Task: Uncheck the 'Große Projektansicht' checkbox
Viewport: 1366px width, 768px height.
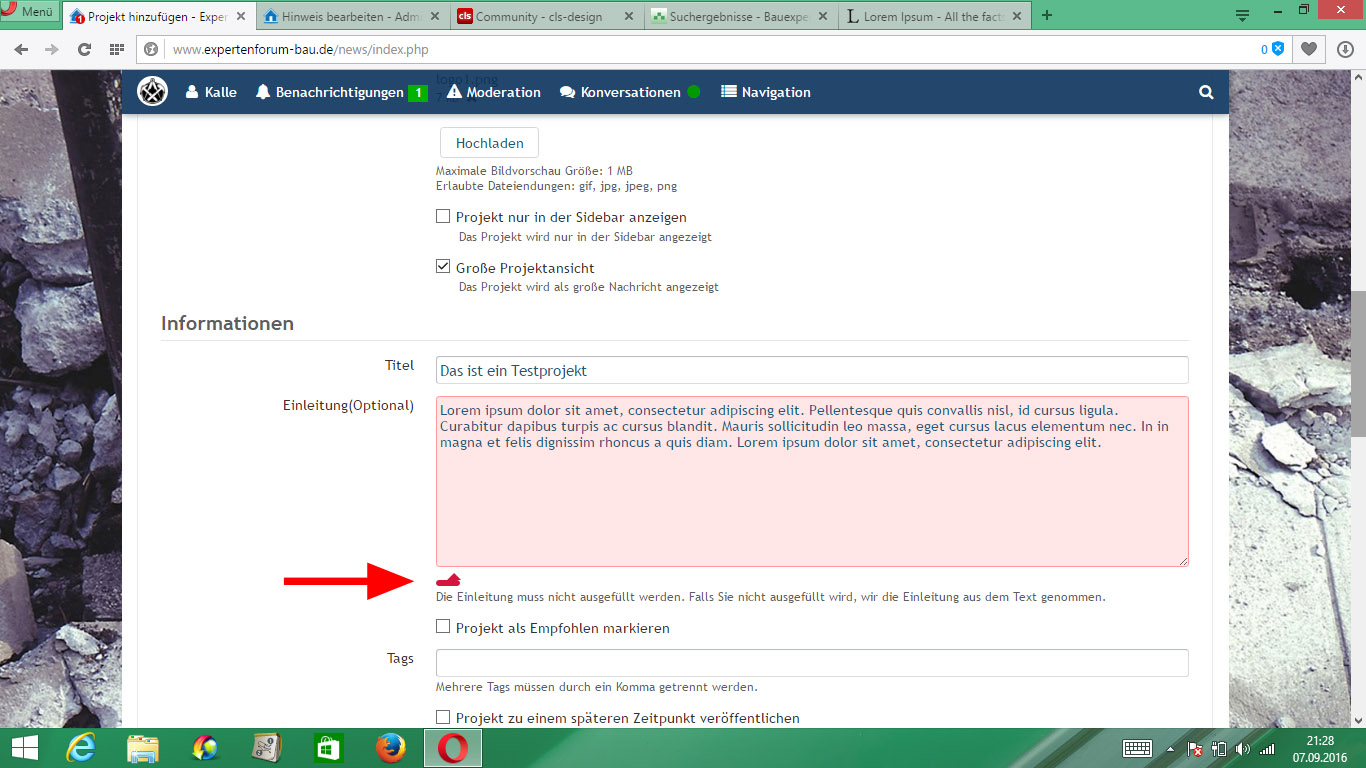Action: click(443, 267)
